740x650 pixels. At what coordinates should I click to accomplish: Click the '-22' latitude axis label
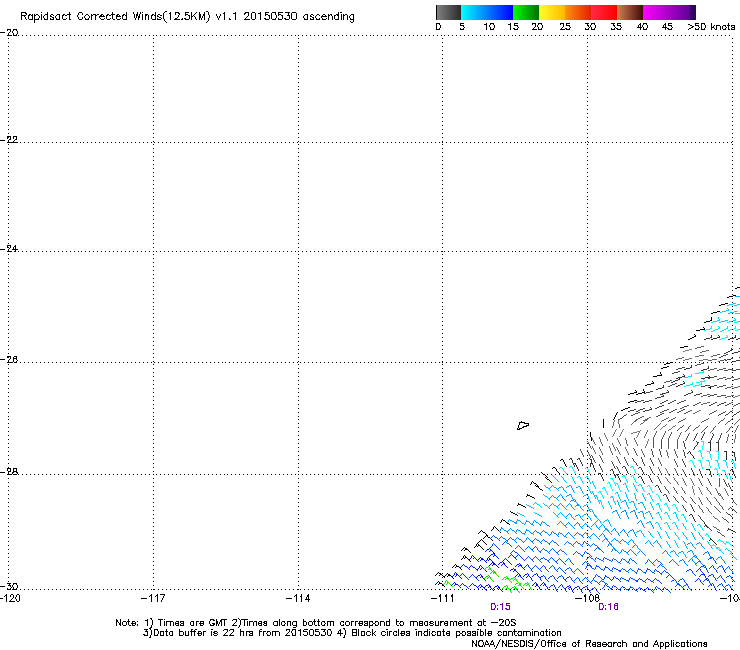(x=9, y=140)
